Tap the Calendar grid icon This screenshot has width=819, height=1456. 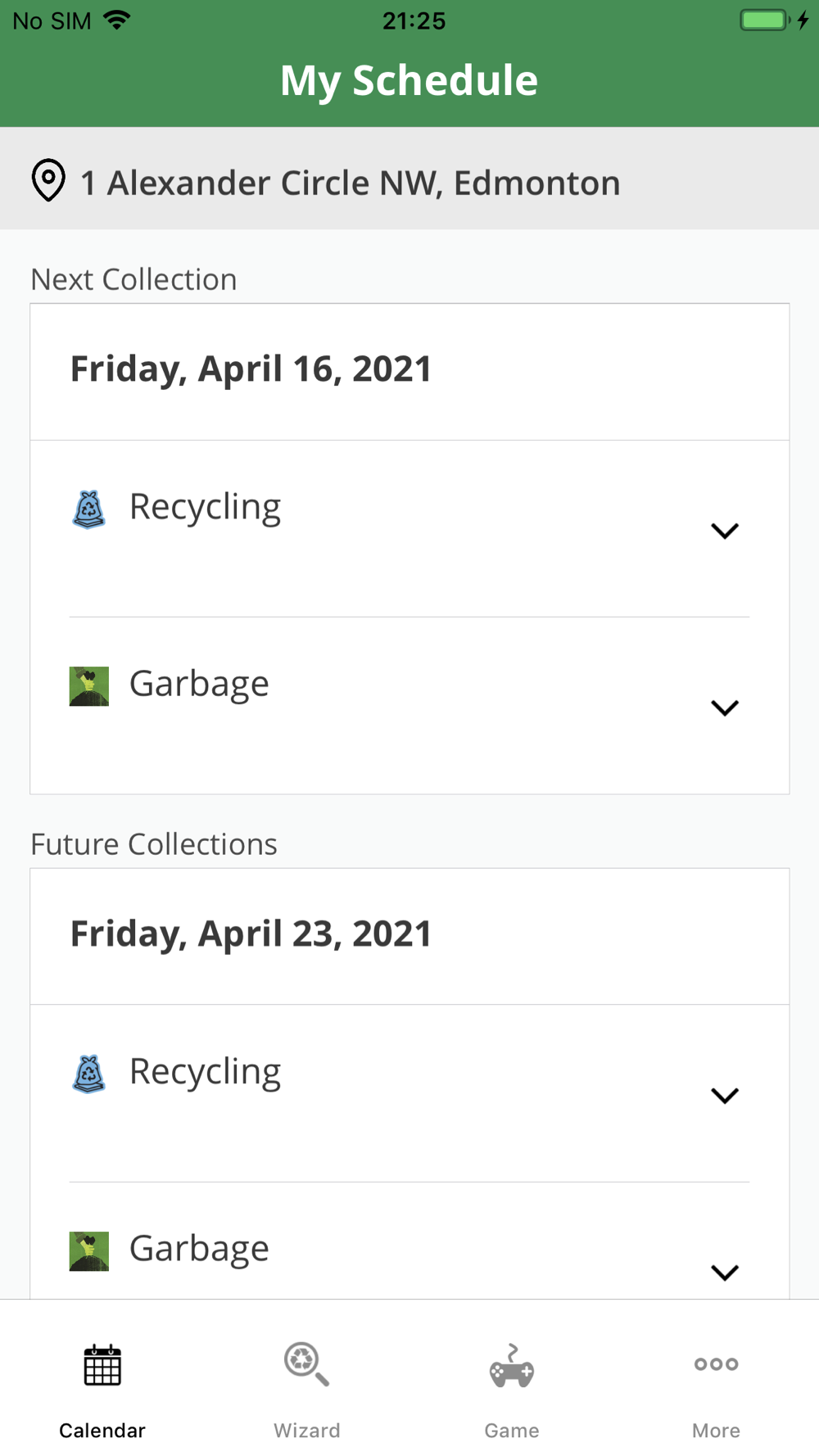click(102, 1365)
